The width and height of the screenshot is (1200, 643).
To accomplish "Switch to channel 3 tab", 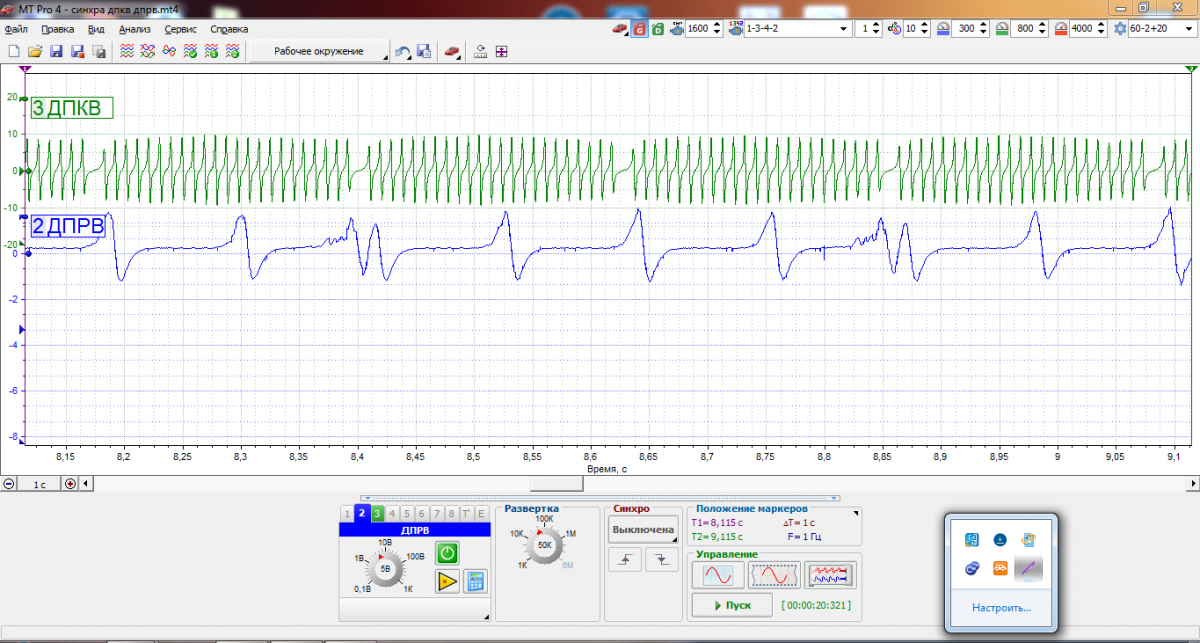I will pyautogui.click(x=378, y=514).
